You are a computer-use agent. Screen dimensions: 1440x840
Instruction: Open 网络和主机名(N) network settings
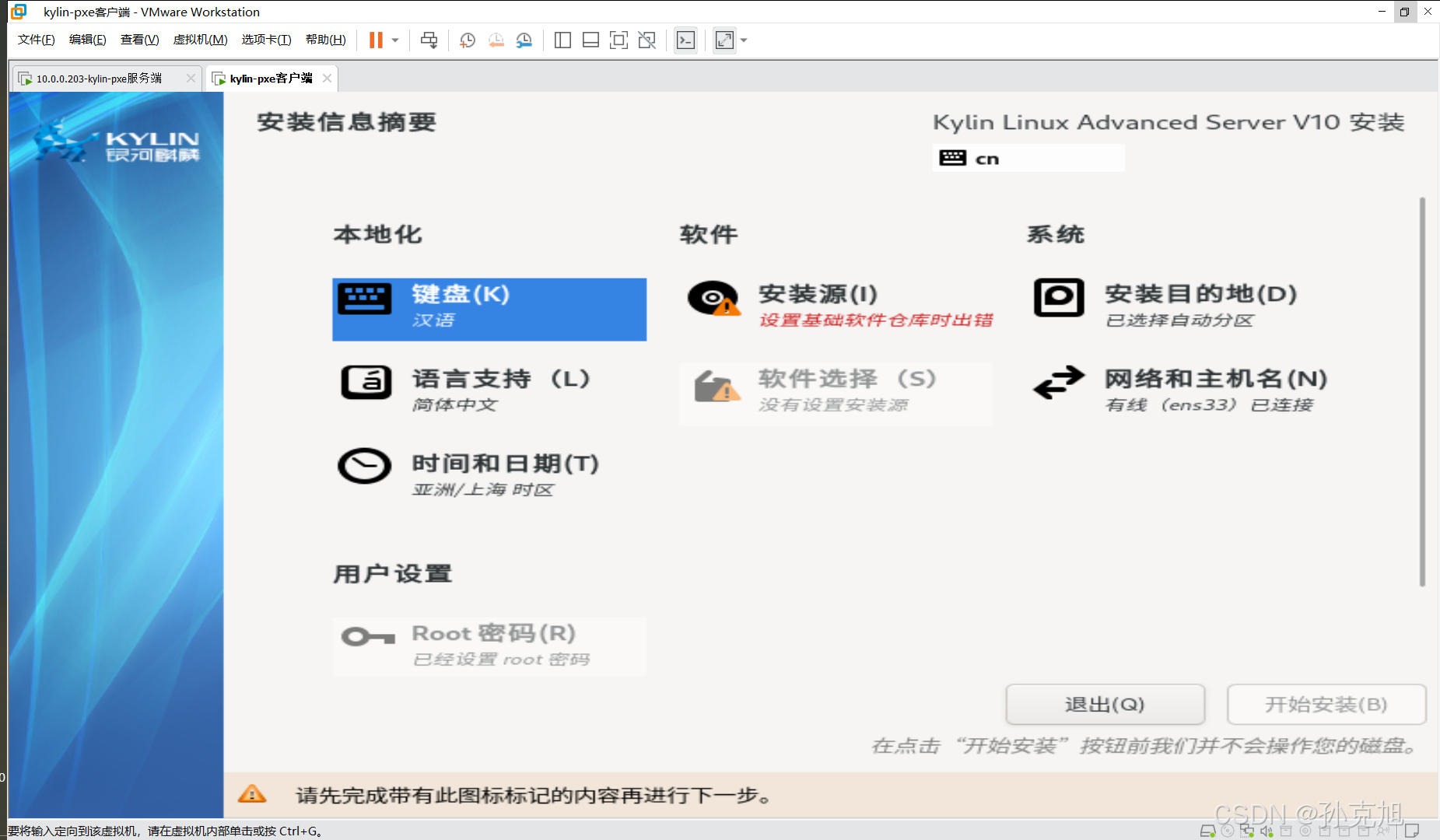[x=1182, y=392]
